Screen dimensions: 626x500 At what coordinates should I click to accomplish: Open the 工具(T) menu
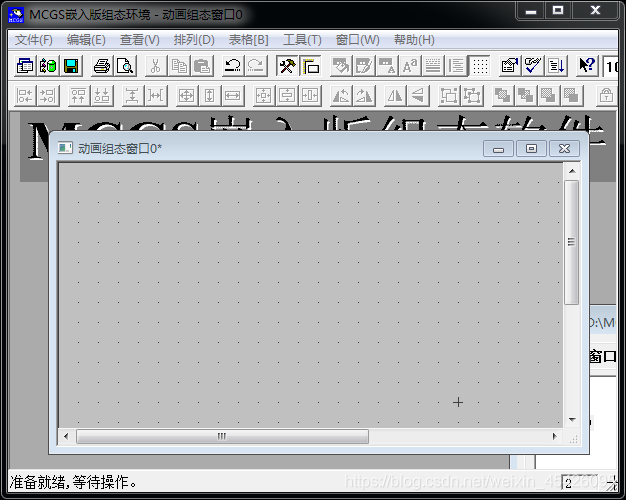[302, 40]
